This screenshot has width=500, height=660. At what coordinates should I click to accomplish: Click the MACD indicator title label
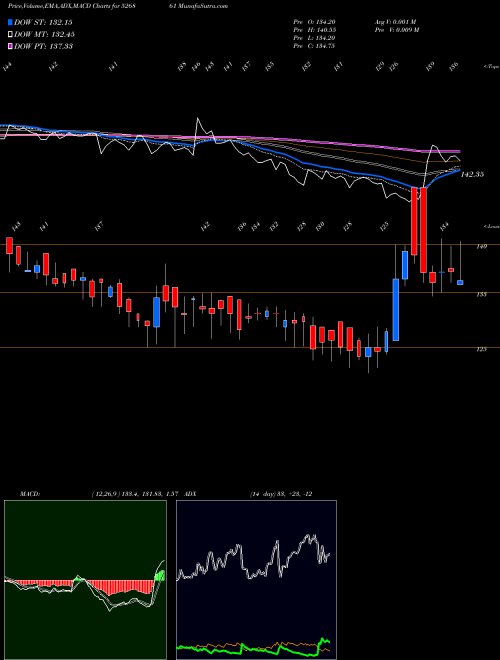point(29,493)
